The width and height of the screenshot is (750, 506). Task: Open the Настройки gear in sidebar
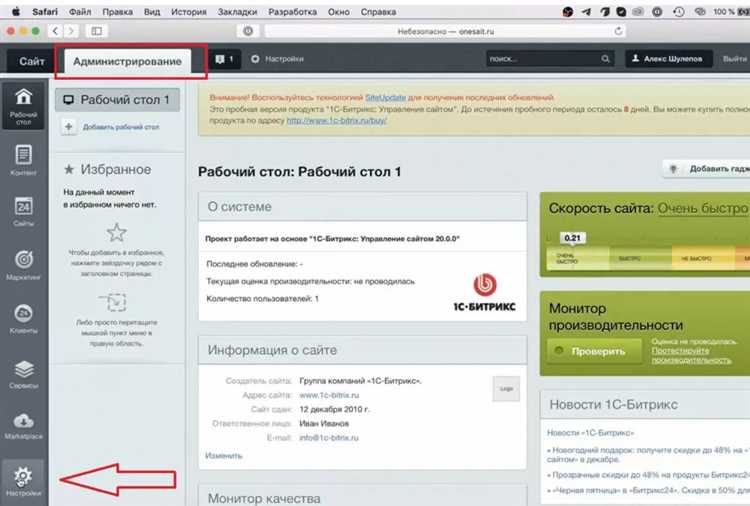pos(23,481)
